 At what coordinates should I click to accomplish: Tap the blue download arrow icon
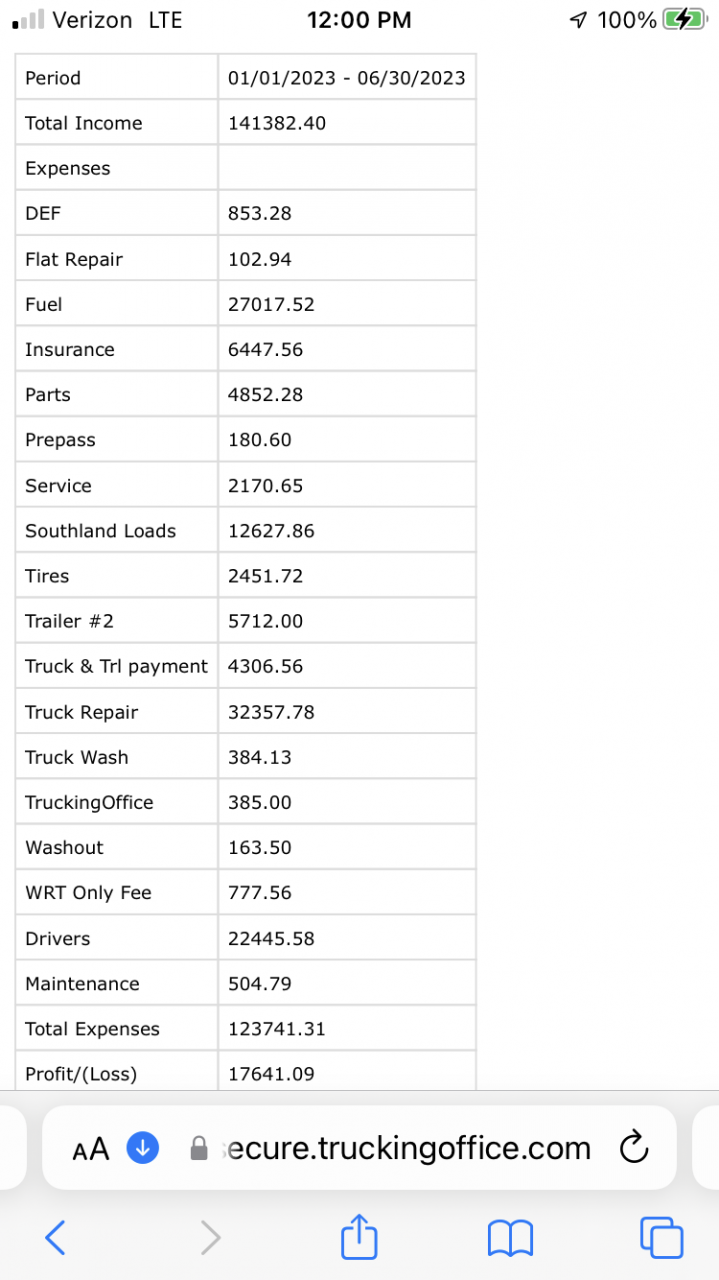click(143, 1148)
